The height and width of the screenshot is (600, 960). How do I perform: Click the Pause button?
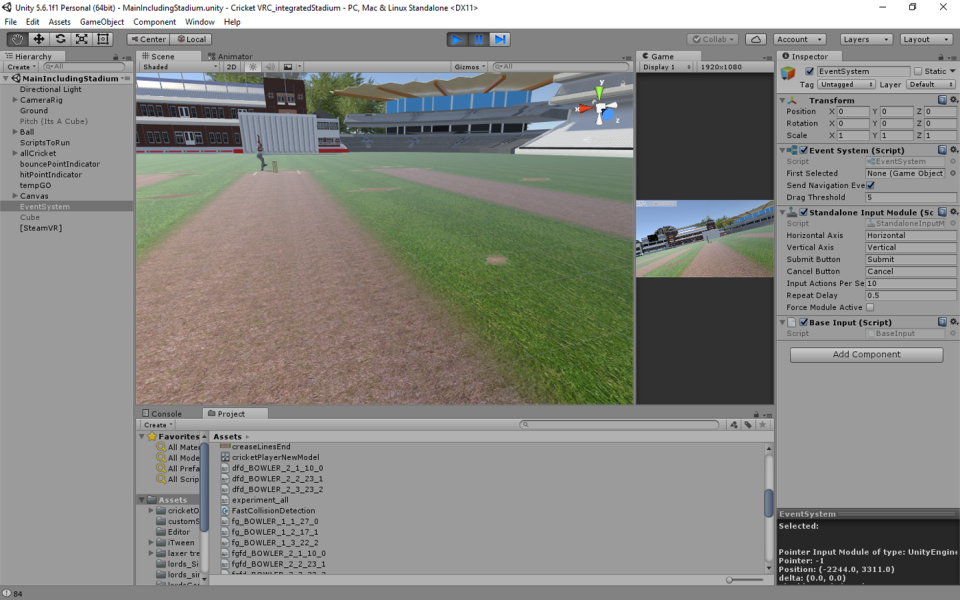pos(478,39)
